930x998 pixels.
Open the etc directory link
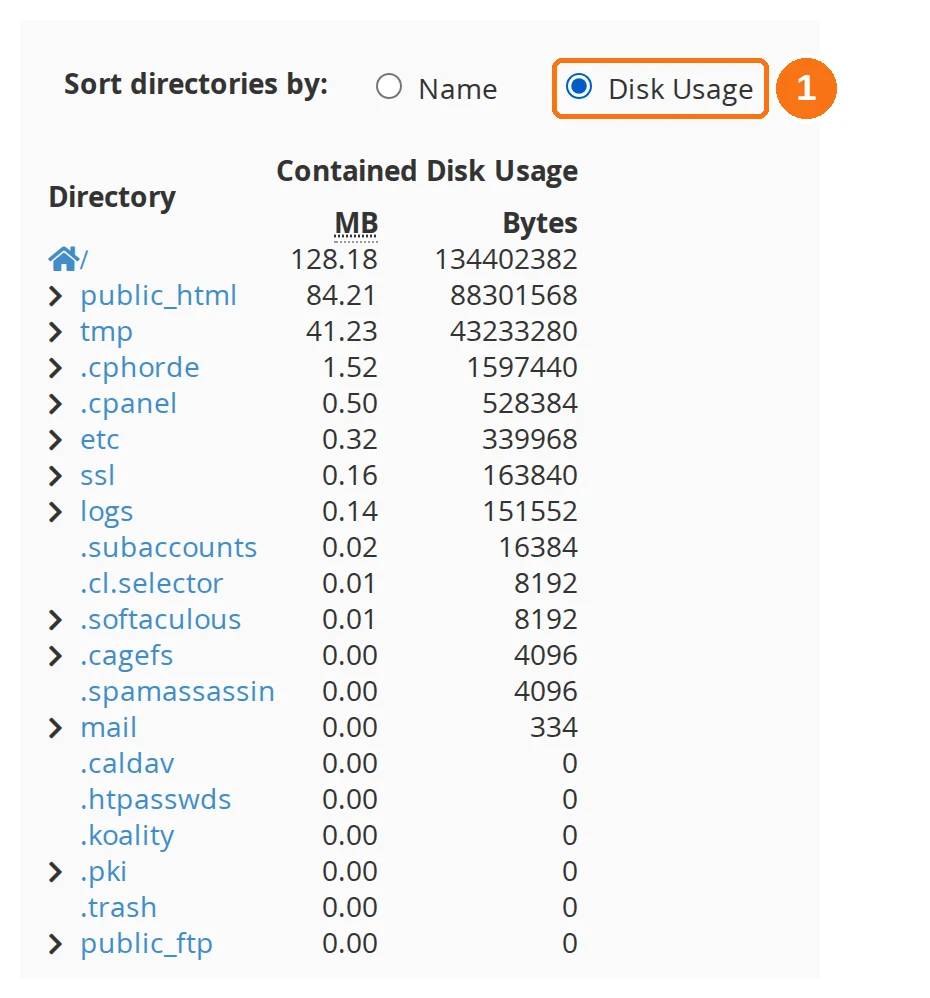[x=100, y=440]
